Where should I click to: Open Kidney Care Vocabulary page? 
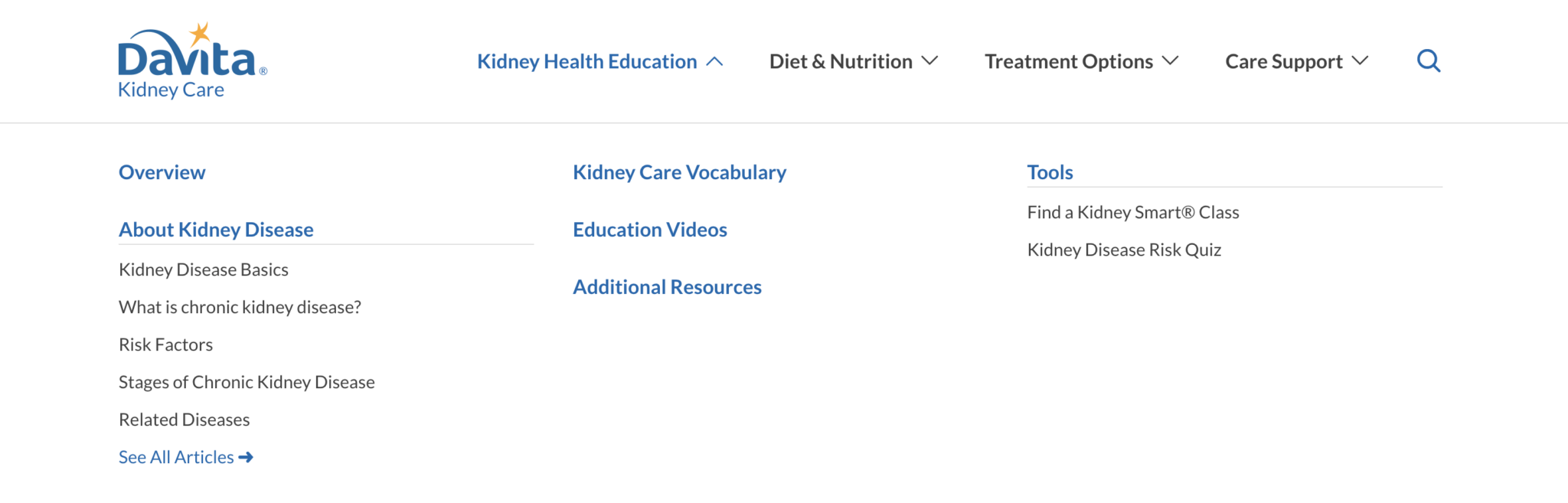coord(679,172)
